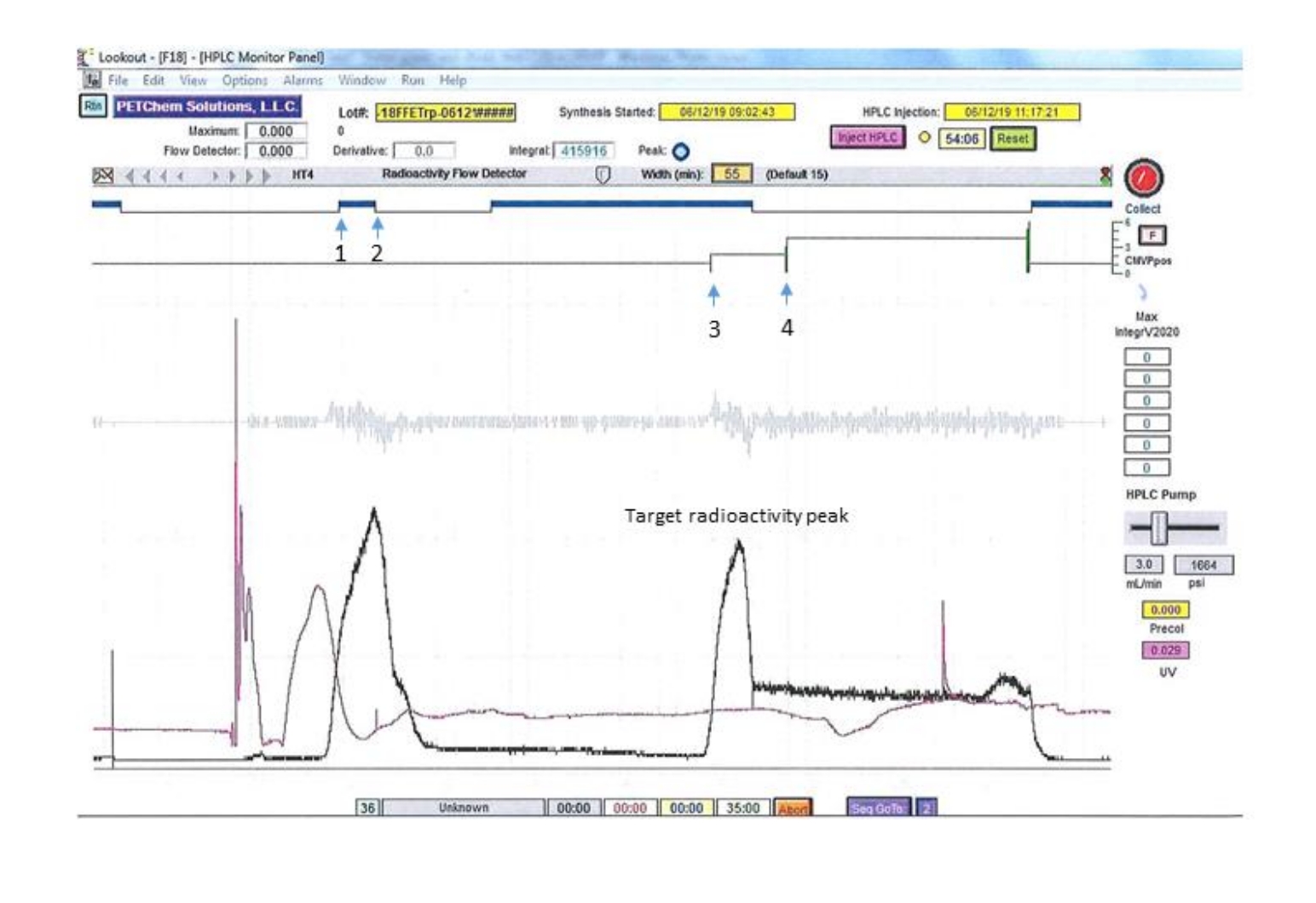Image resolution: width=1316 pixels, height=903 pixels.
Task: Open the Run menu
Action: point(413,80)
